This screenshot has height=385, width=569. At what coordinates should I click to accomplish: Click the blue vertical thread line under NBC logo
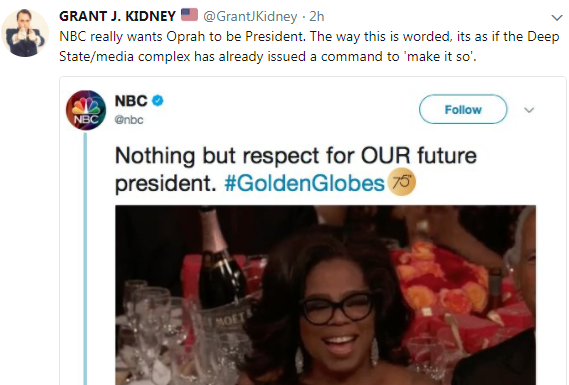tap(85, 258)
